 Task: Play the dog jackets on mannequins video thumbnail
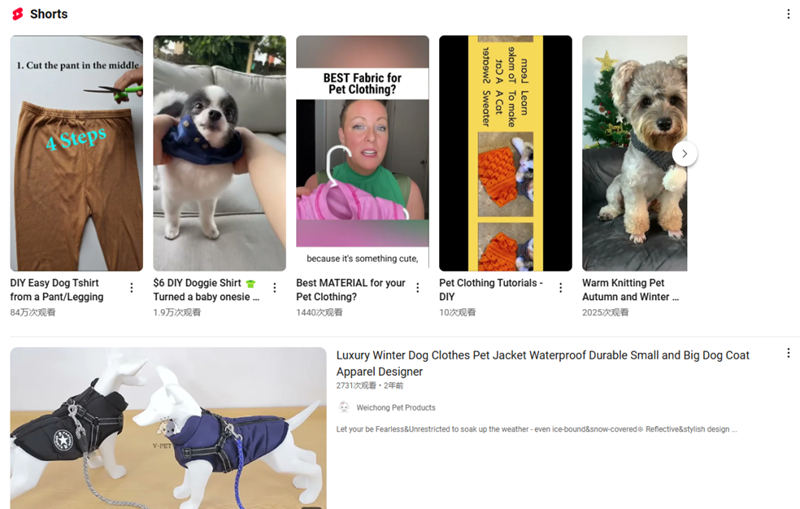tap(168, 428)
